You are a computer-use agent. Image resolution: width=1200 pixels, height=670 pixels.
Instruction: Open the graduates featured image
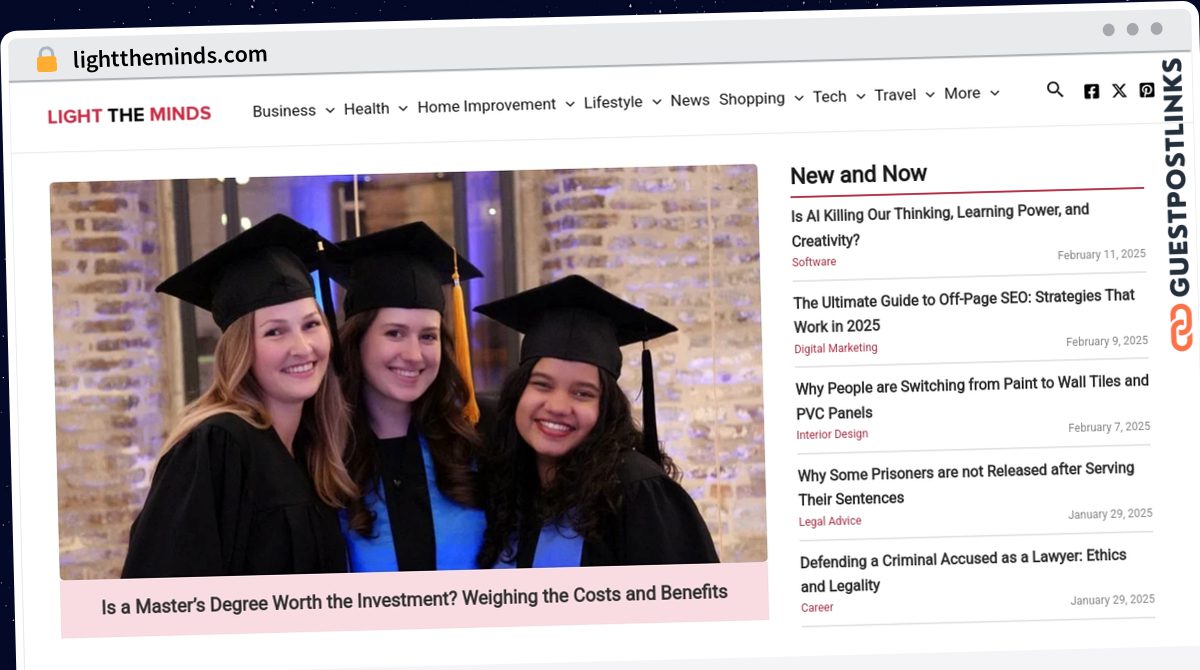[408, 372]
